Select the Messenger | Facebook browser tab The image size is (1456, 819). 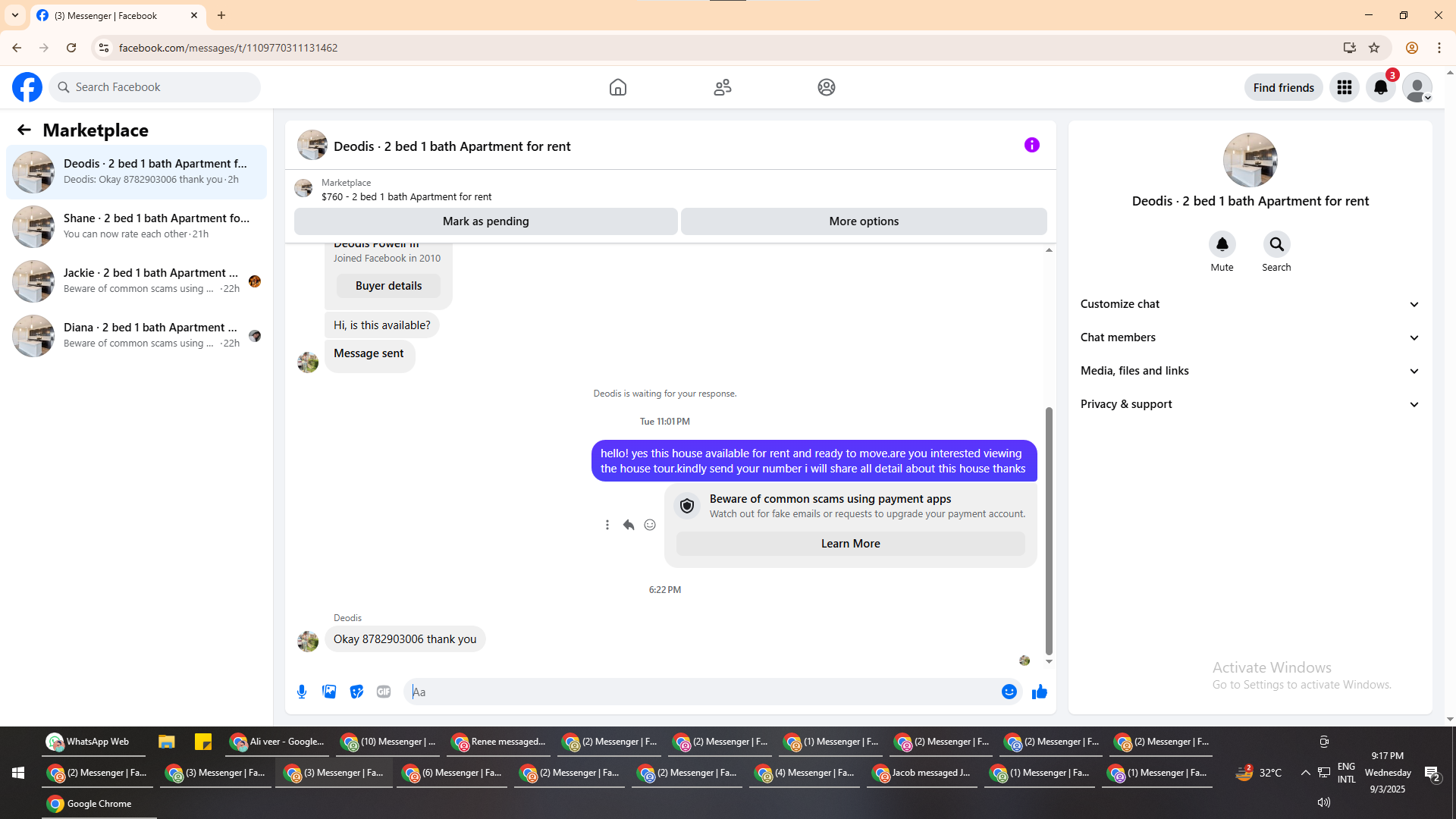[118, 16]
